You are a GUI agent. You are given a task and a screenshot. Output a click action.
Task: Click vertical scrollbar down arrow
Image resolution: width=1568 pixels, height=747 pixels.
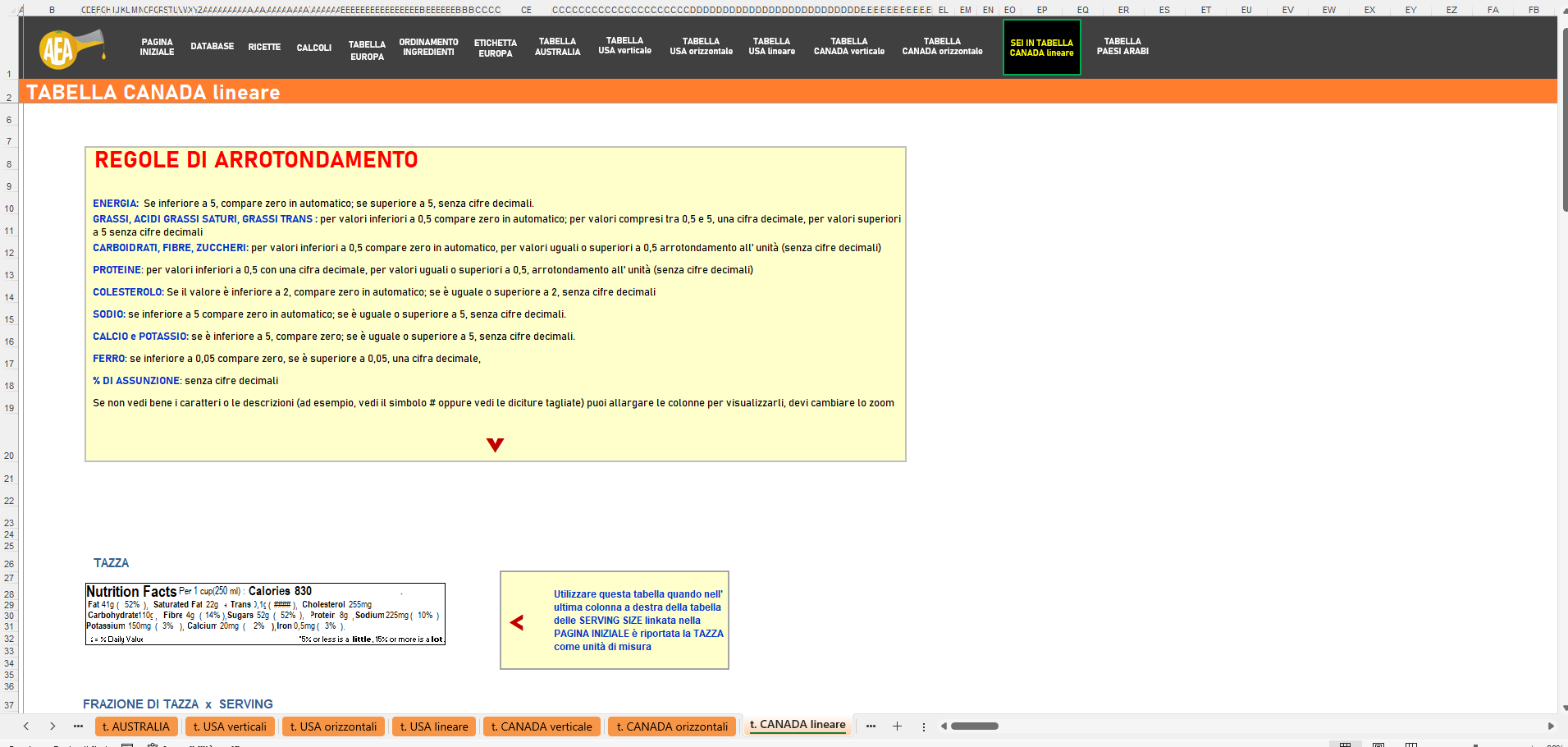(x=1564, y=708)
